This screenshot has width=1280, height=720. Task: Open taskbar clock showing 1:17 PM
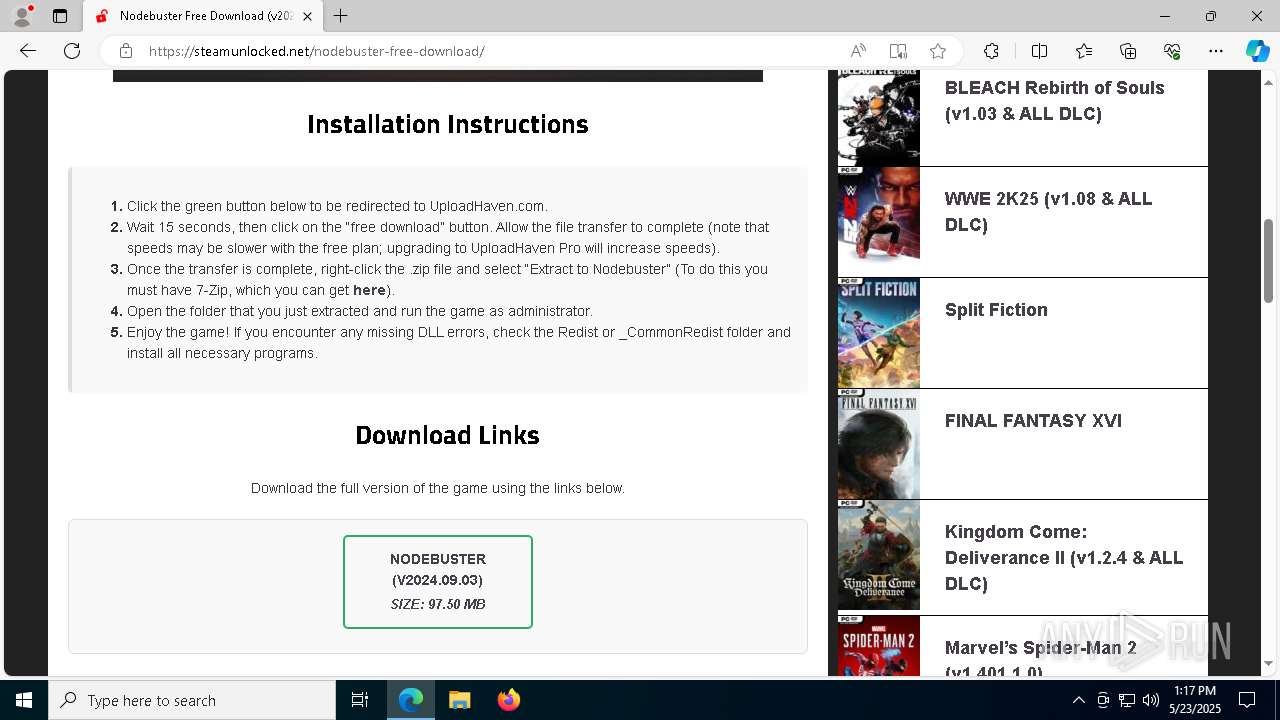click(x=1194, y=700)
